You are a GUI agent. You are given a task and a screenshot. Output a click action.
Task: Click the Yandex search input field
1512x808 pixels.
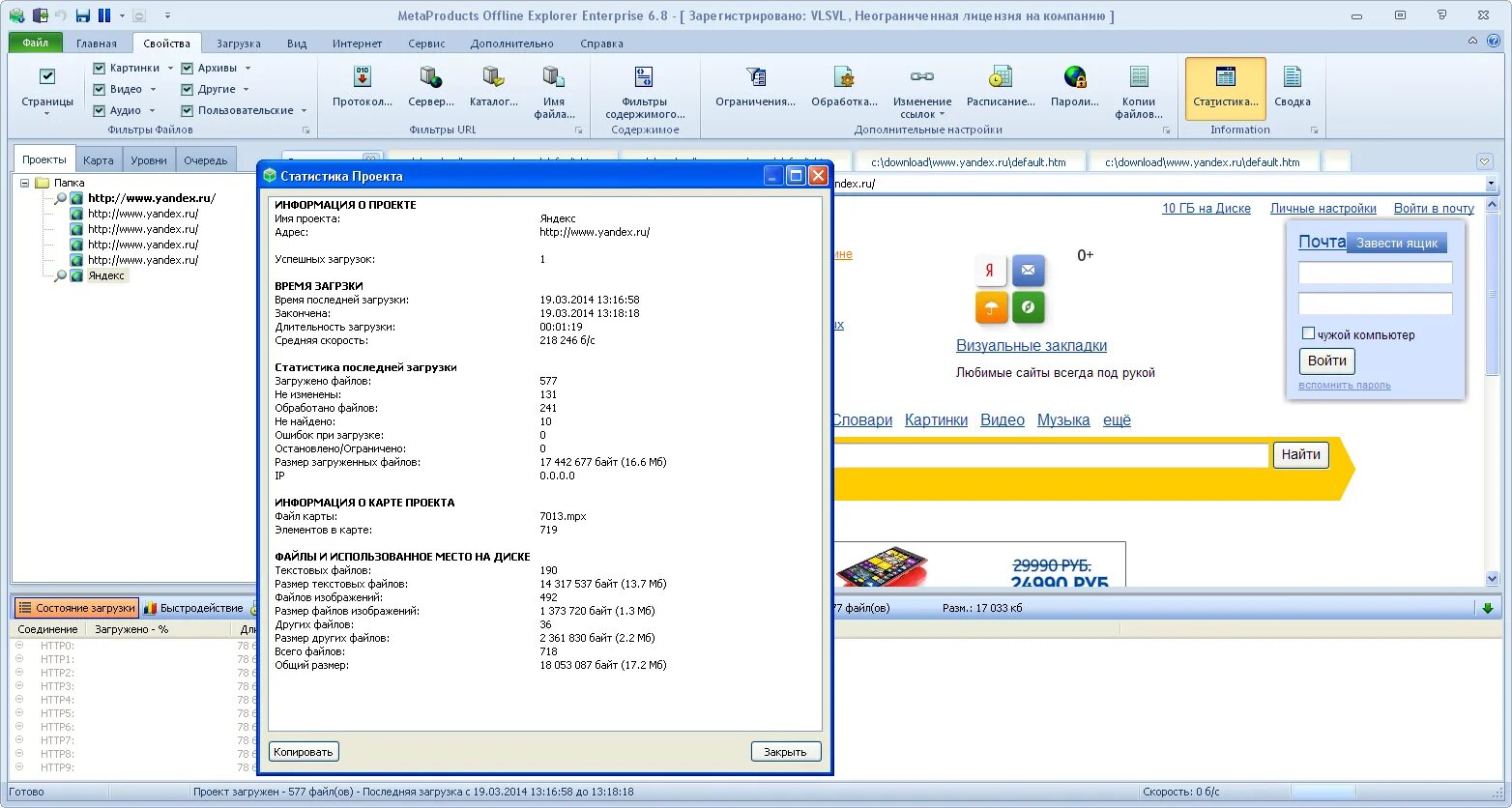tap(1049, 455)
